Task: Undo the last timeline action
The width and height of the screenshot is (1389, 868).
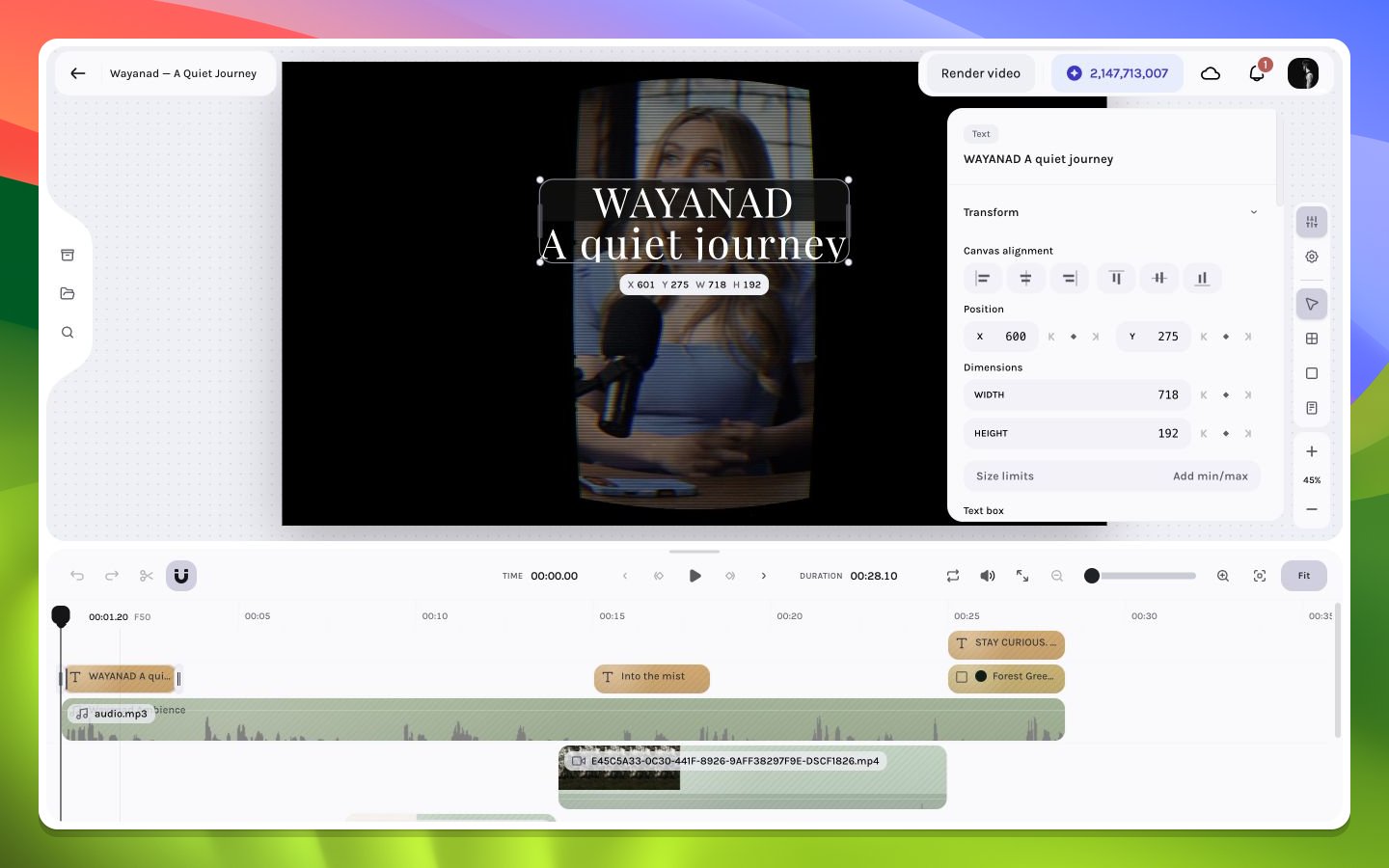Action: [x=77, y=576]
